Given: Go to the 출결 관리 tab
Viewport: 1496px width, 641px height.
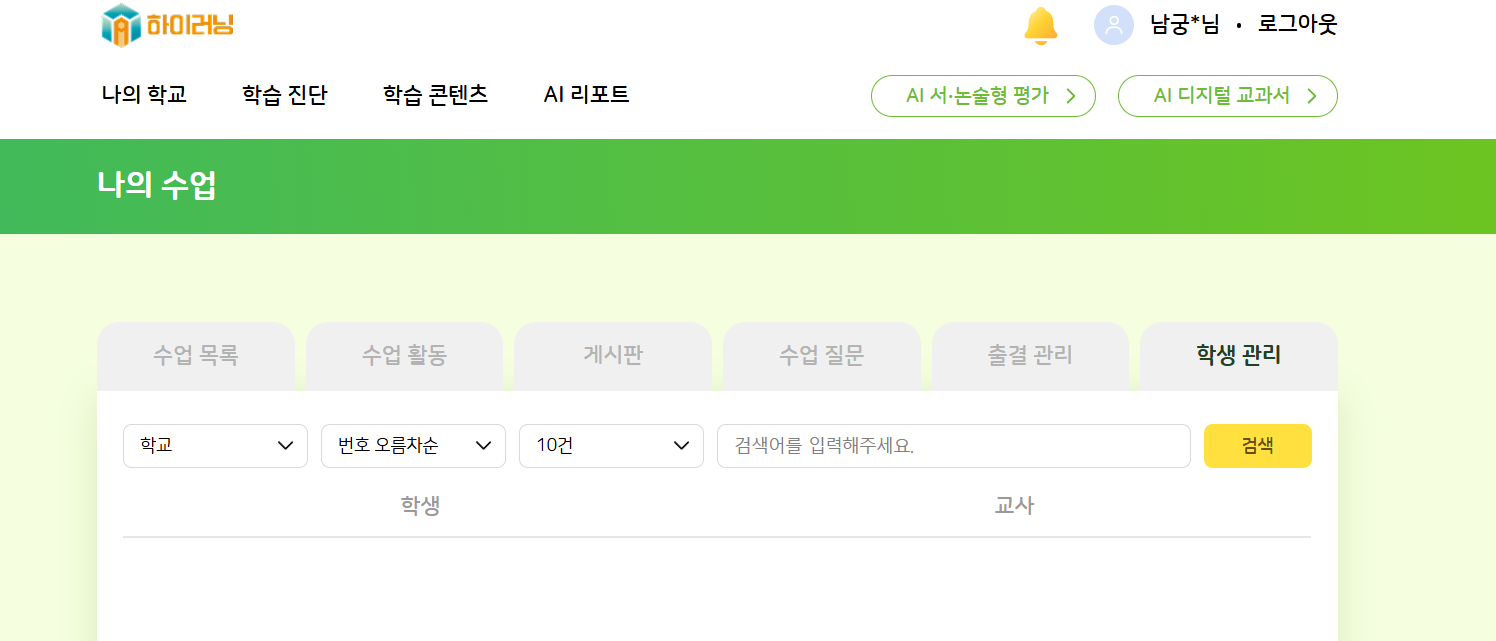Looking at the screenshot, I should click(x=1030, y=355).
